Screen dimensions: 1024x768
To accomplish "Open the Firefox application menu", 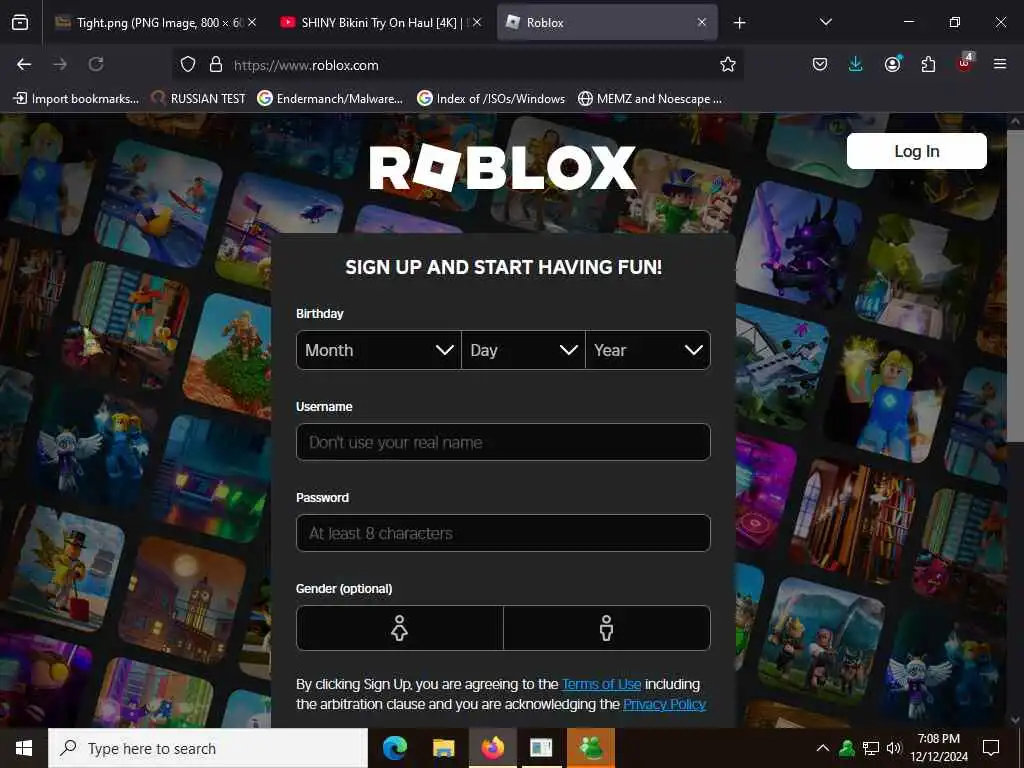I will pos(1000,64).
